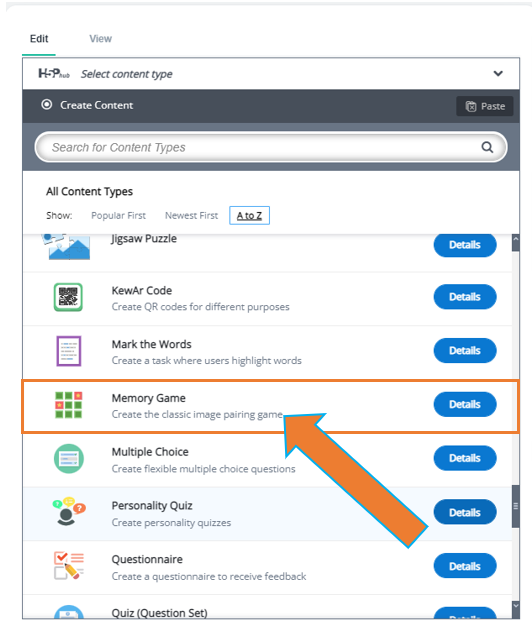Click the Paste button

pyautogui.click(x=485, y=106)
